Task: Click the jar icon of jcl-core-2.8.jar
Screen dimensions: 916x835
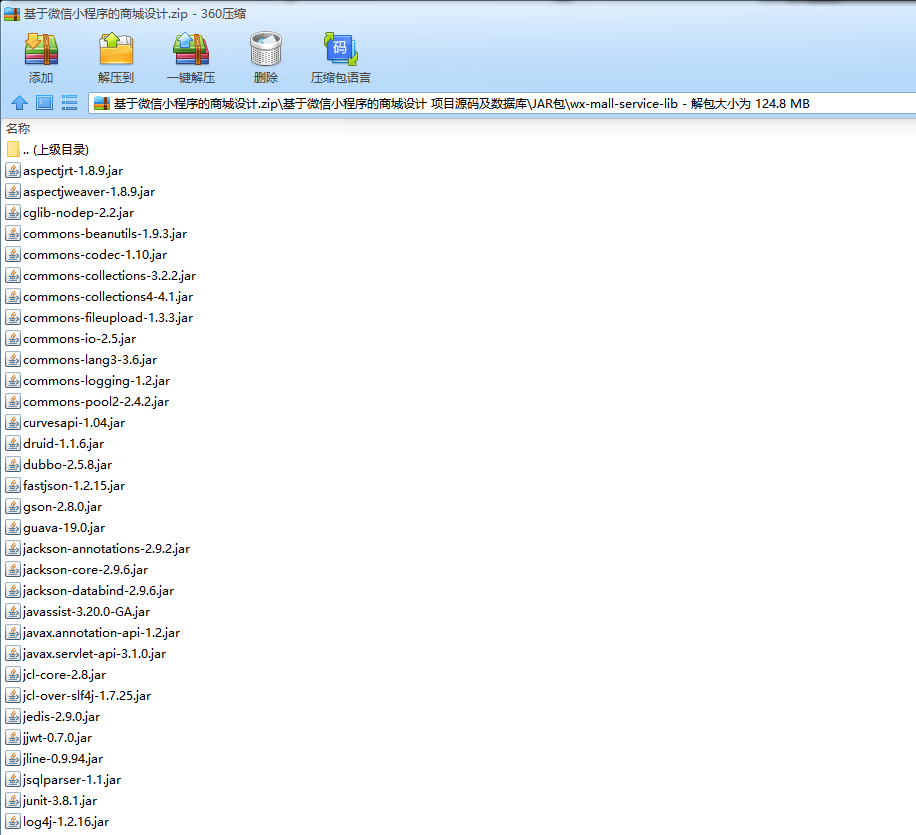Action: tap(13, 675)
